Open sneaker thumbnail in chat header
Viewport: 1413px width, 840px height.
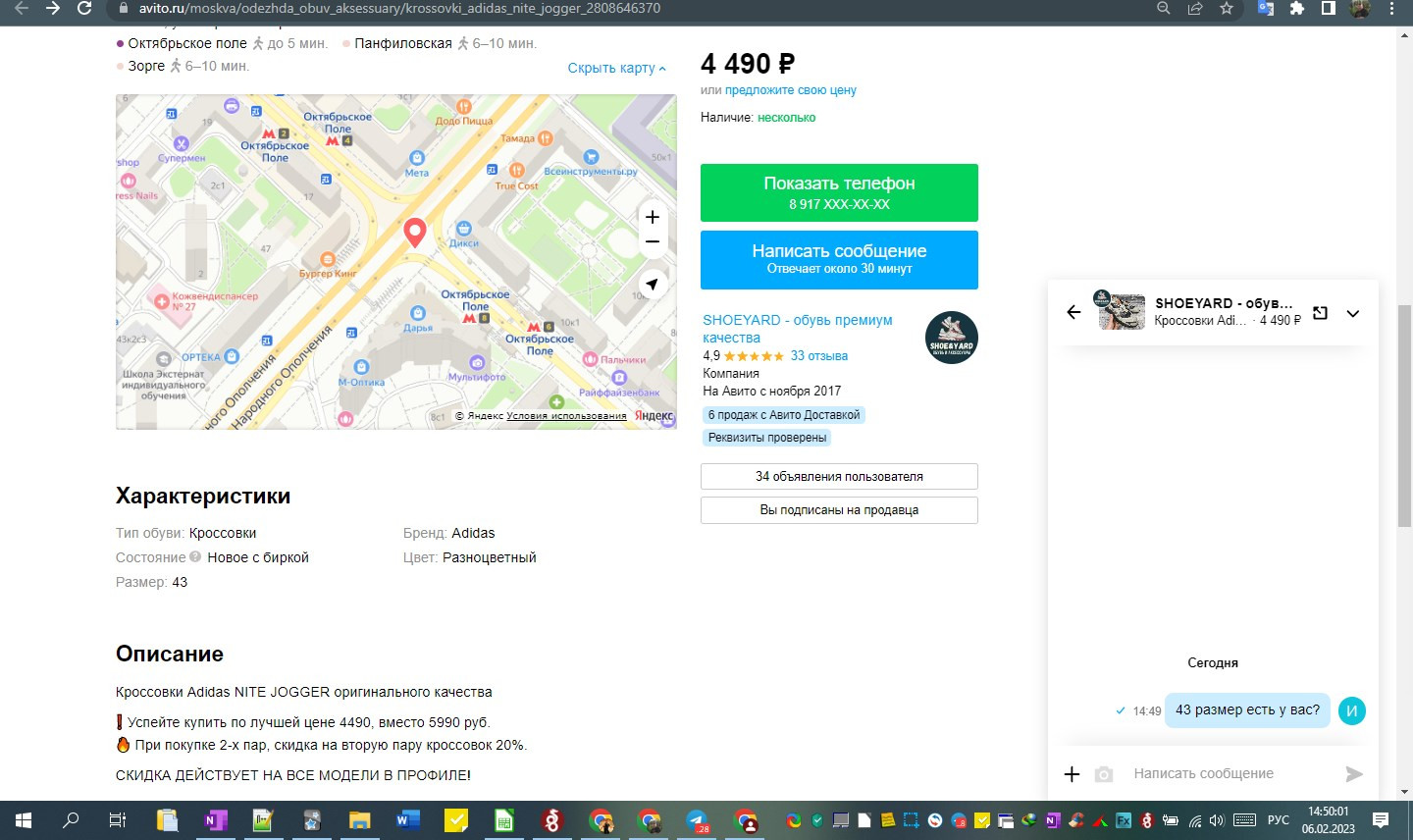tap(1121, 312)
